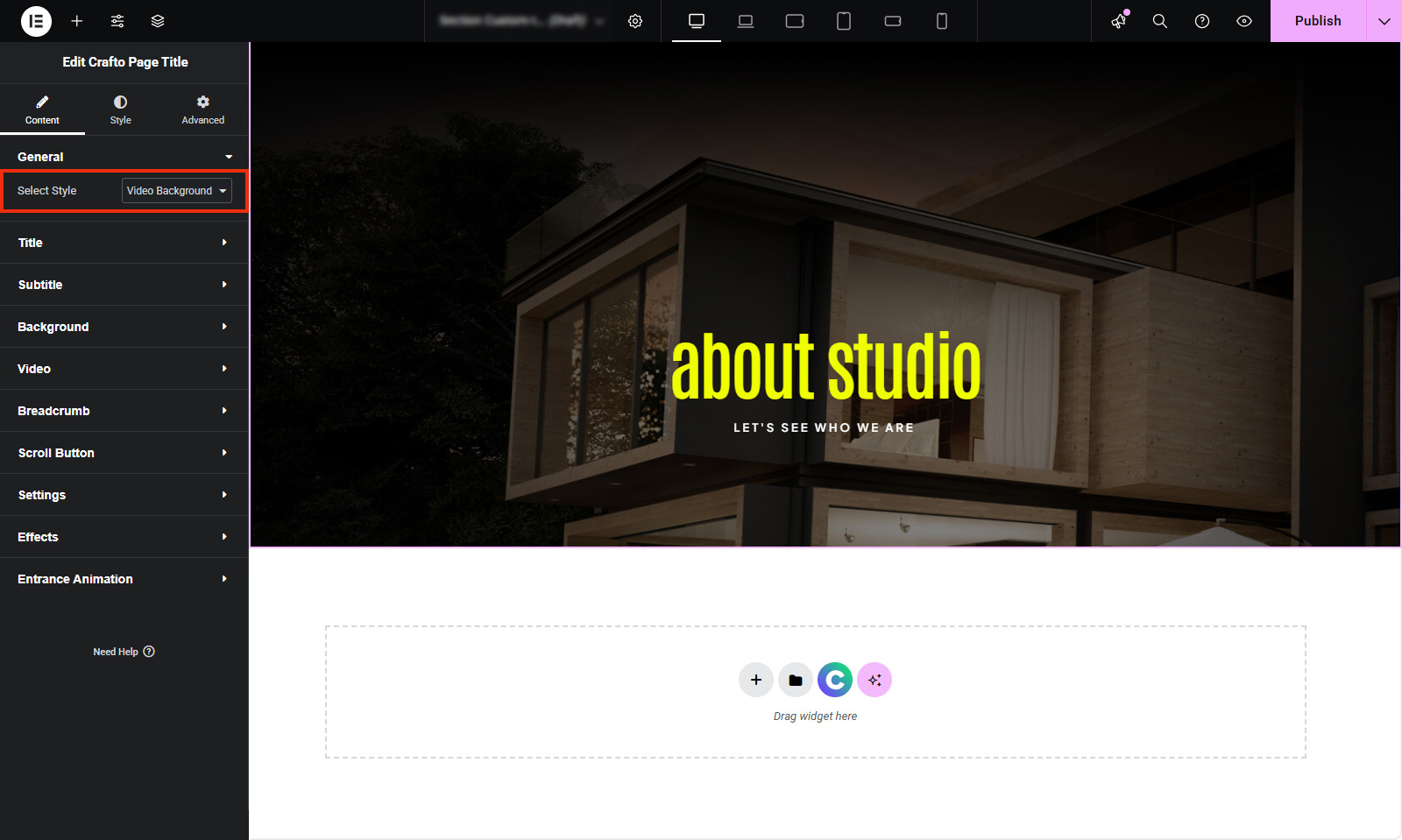Open Crafto templates C button
Image resolution: width=1402 pixels, height=840 pixels.
(x=835, y=680)
